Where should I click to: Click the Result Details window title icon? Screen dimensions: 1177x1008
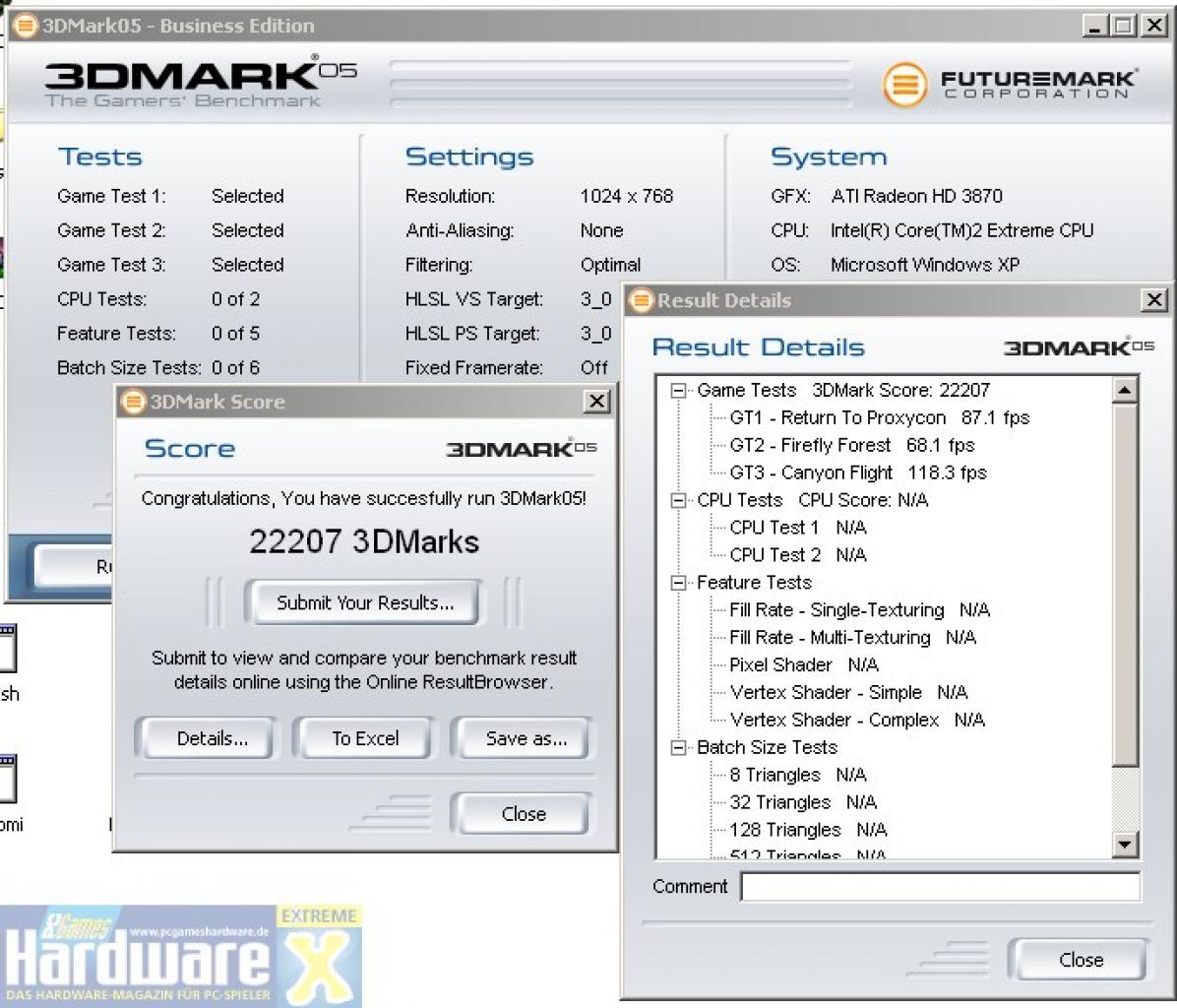[x=641, y=300]
